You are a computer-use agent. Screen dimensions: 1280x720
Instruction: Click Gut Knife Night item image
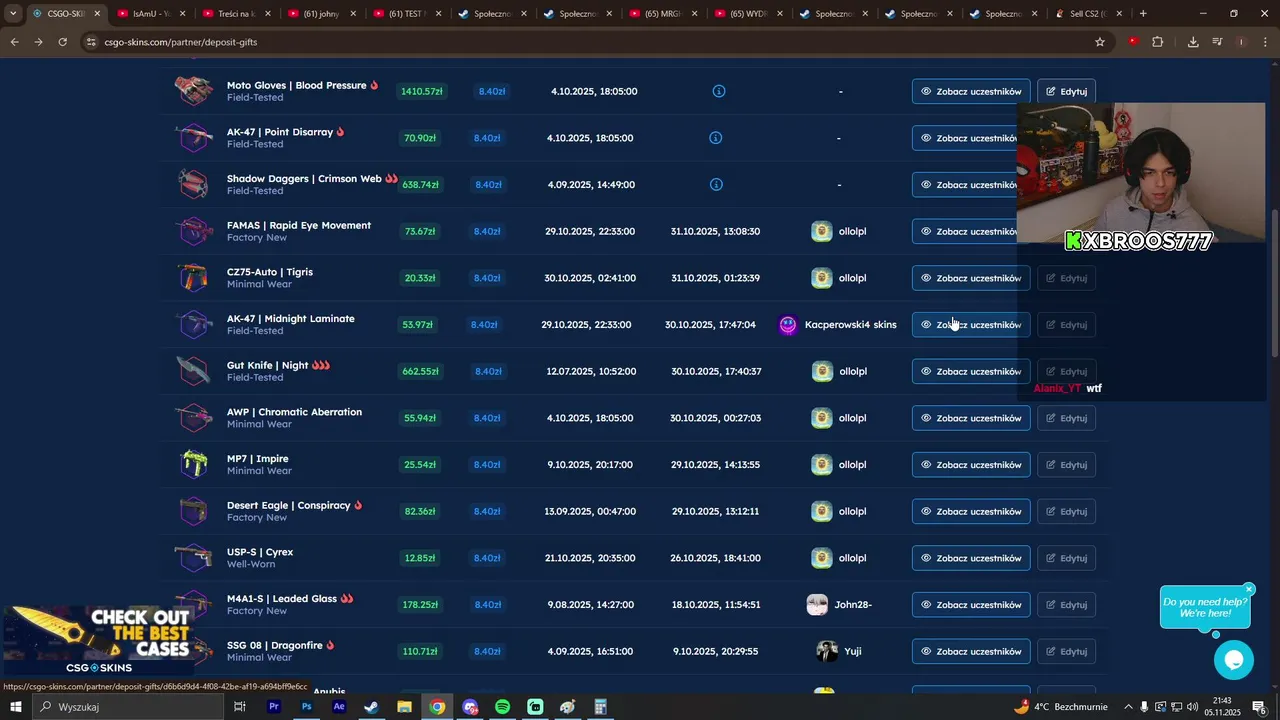(193, 371)
